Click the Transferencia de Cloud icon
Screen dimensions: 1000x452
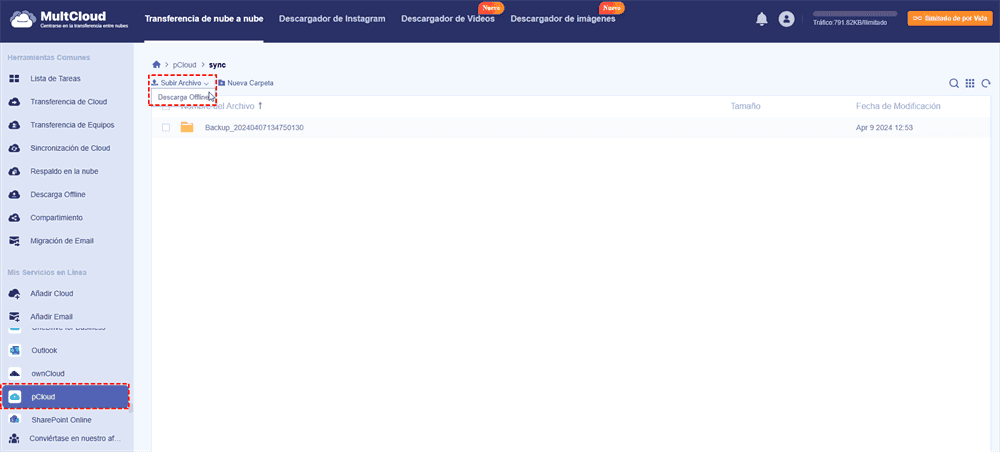click(x=14, y=102)
